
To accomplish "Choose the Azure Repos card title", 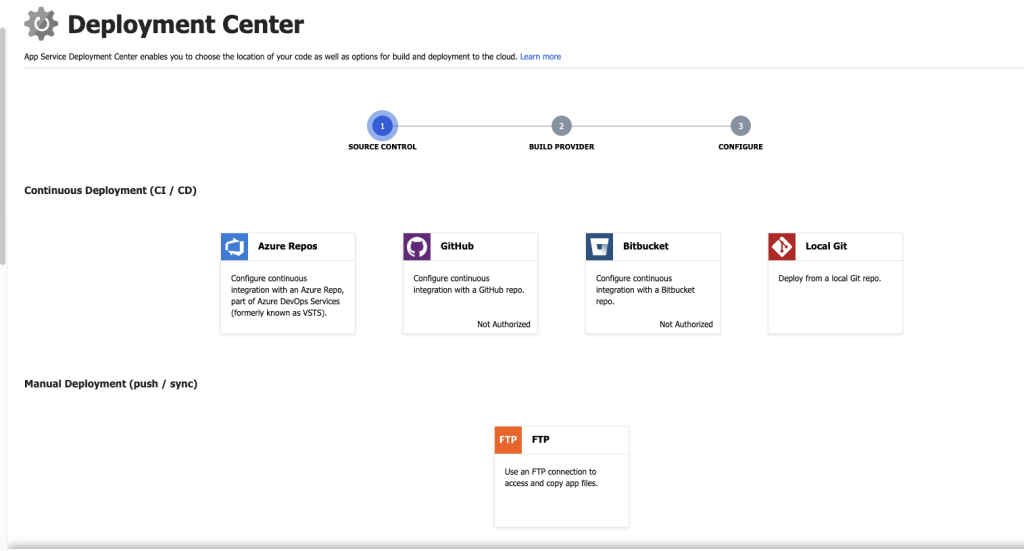I will tap(287, 246).
